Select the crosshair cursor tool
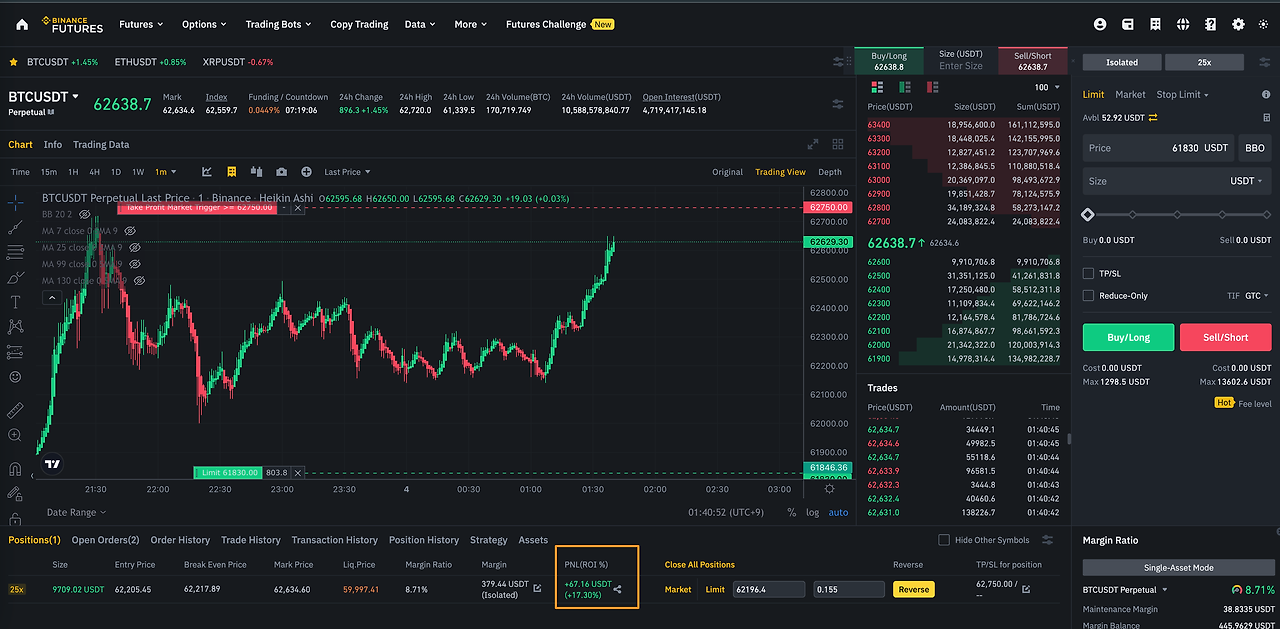 (x=15, y=202)
